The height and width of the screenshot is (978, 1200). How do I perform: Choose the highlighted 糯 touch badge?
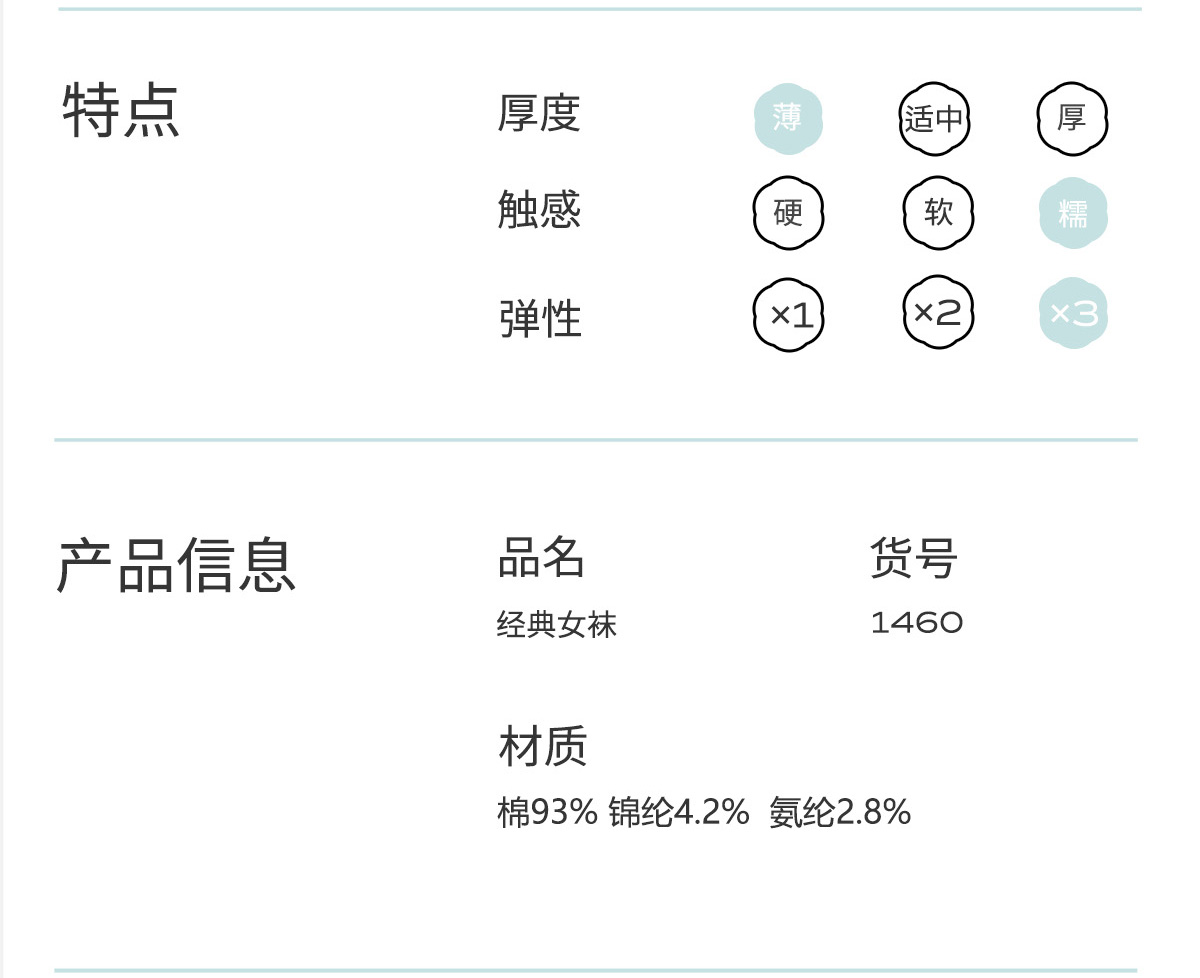tap(1073, 213)
